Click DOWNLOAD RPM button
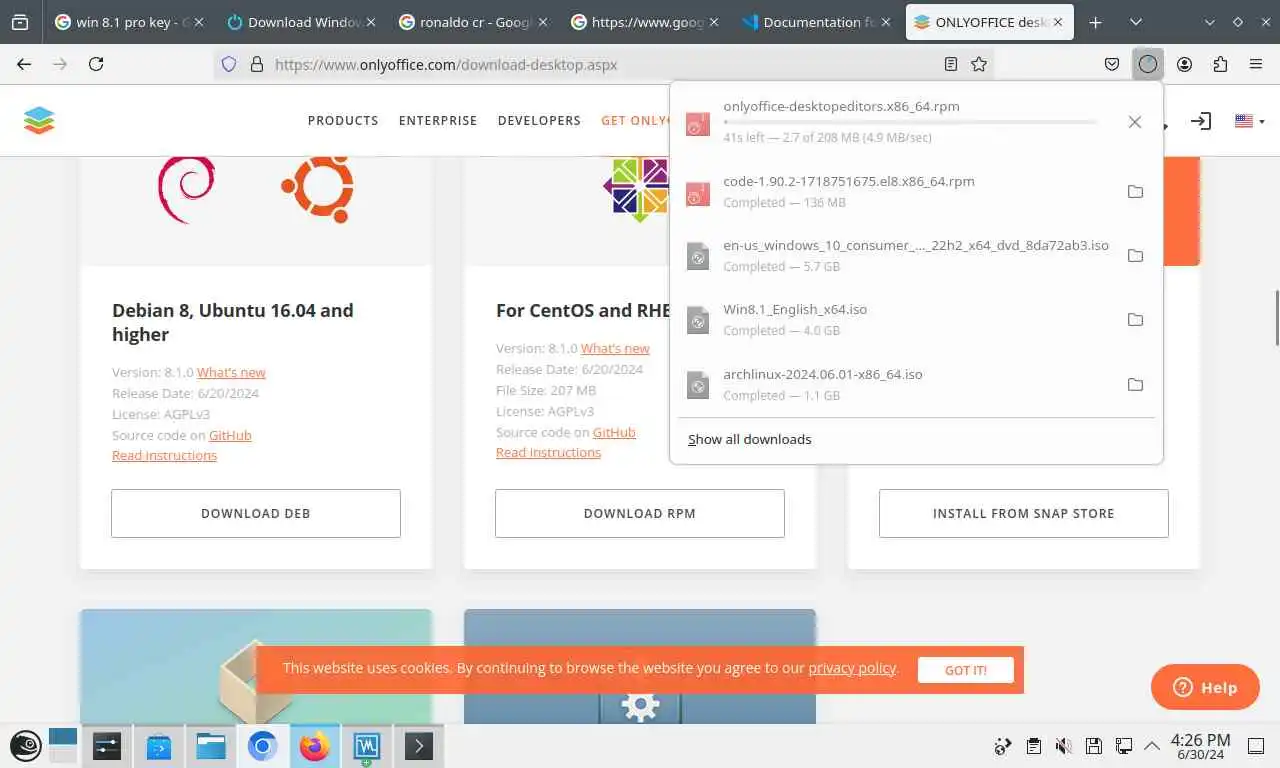 coord(640,513)
